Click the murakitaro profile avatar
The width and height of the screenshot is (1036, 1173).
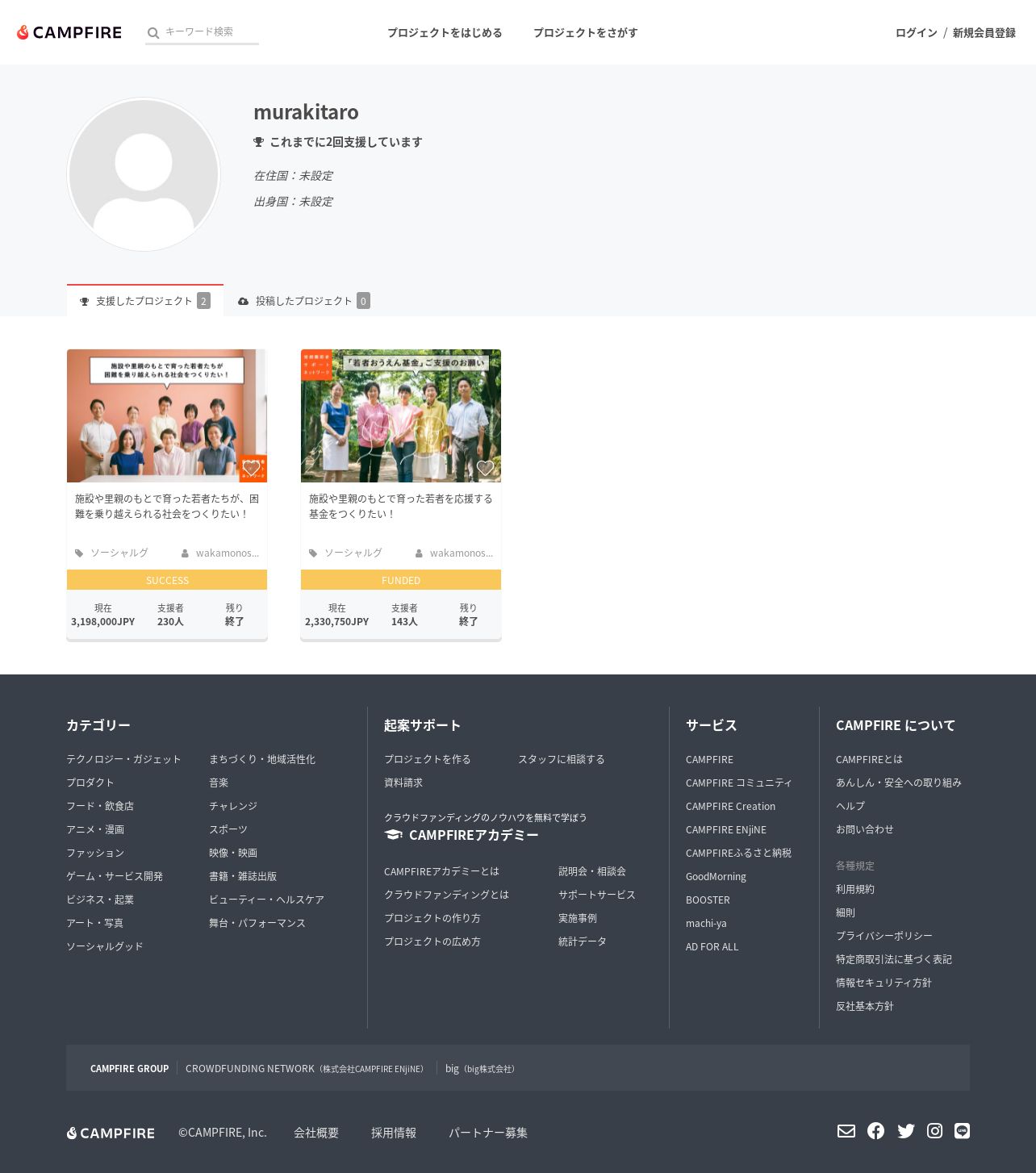point(144,174)
